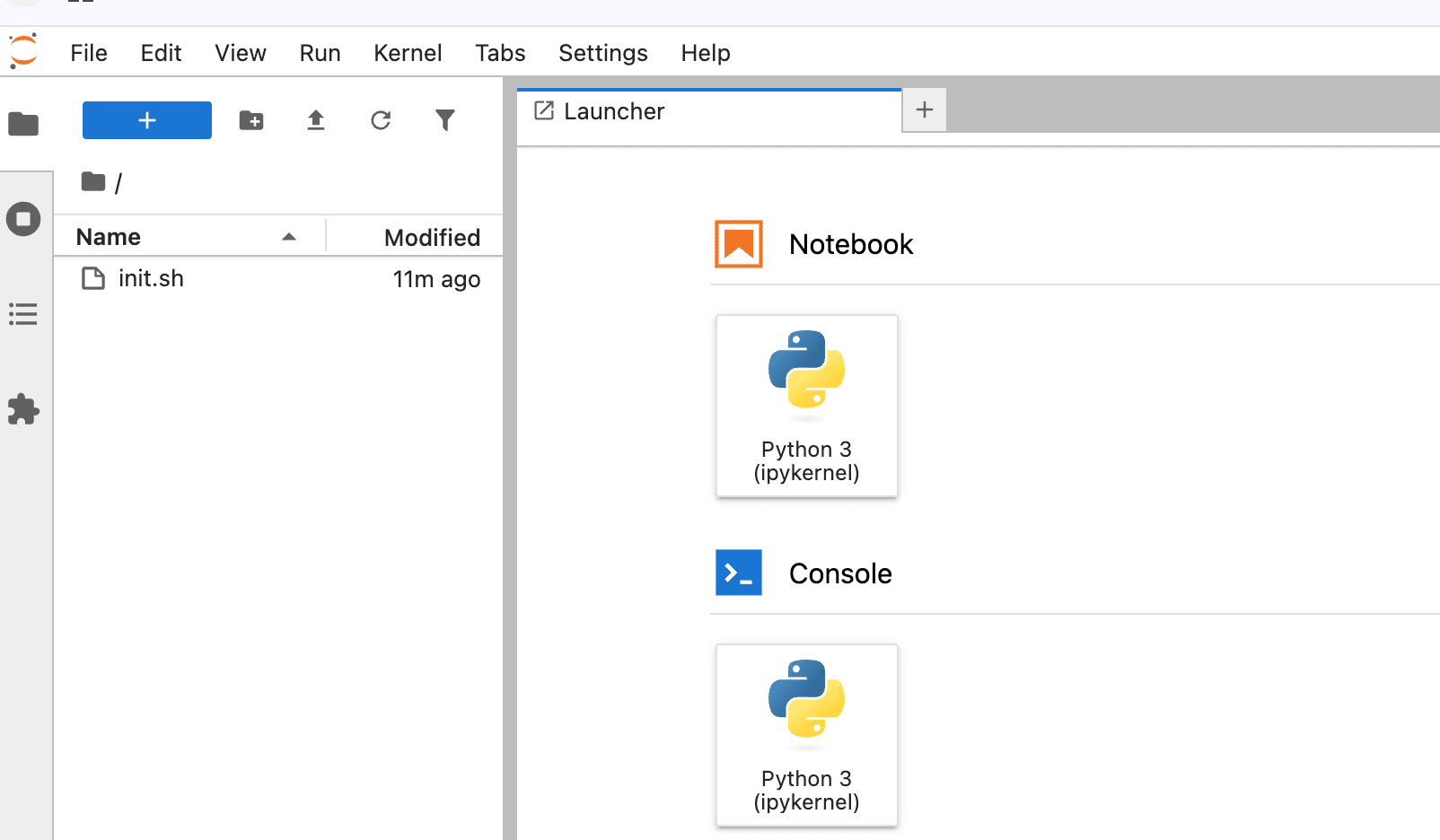Select the Launcher tab
Viewport: 1440px width, 840px height.
(708, 111)
